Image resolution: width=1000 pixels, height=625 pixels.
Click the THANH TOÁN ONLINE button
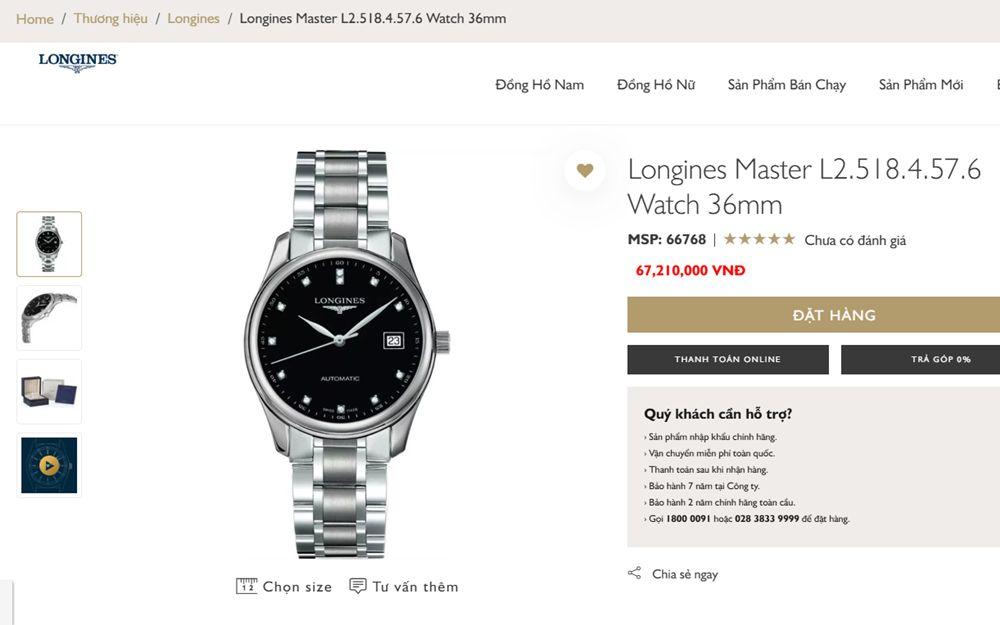[x=727, y=359]
